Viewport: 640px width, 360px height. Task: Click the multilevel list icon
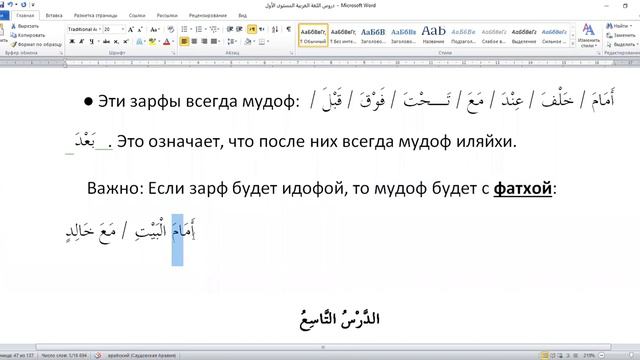tap(213, 29)
